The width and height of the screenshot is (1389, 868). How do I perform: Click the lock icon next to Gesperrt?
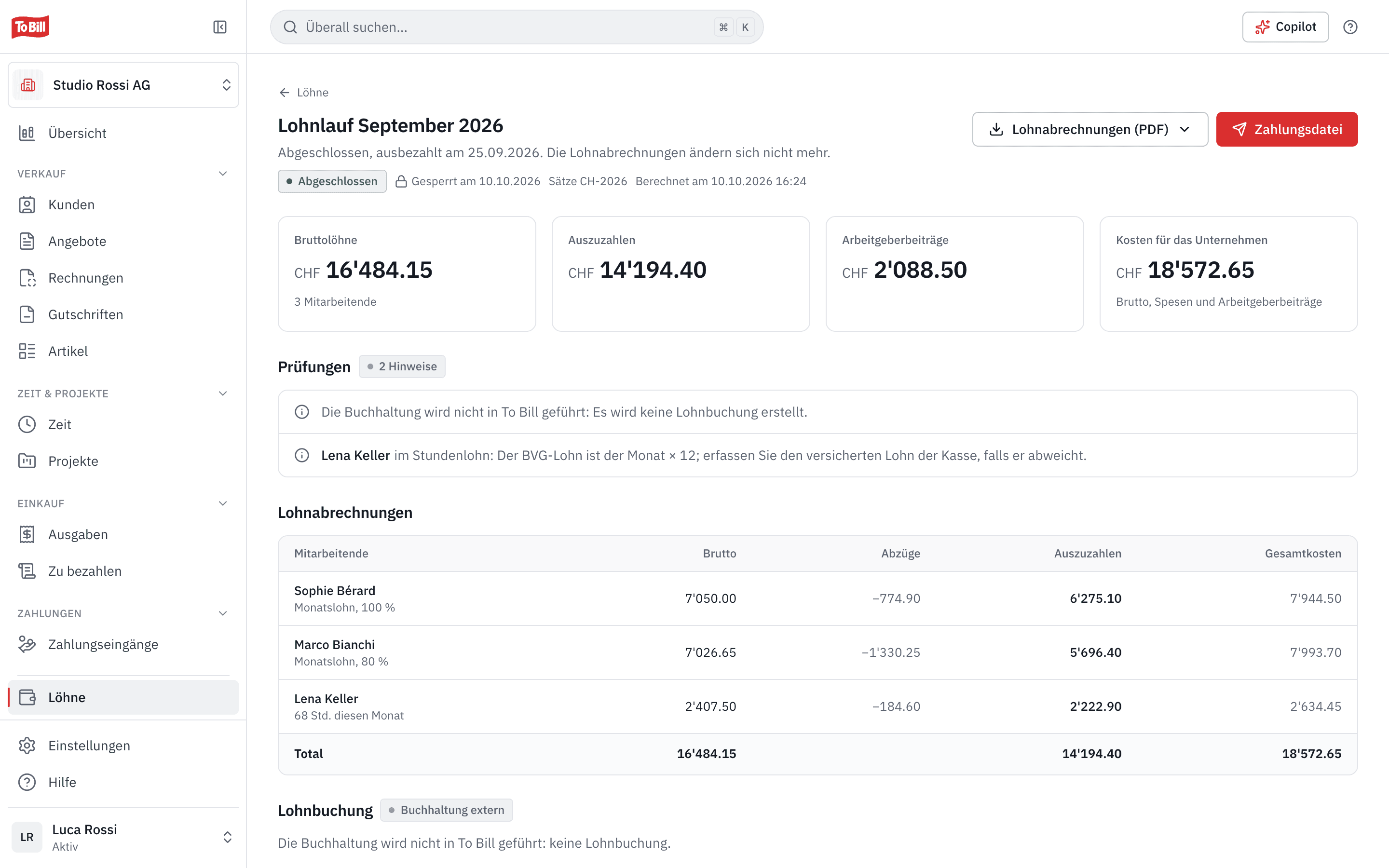click(401, 181)
